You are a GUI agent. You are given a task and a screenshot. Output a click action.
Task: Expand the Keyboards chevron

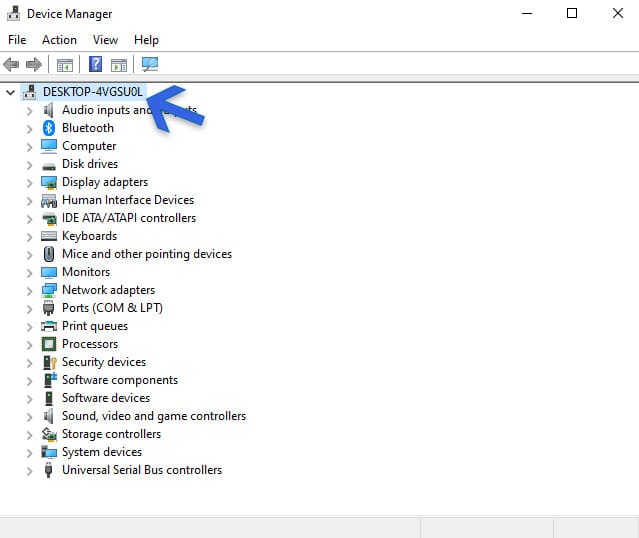tap(29, 237)
